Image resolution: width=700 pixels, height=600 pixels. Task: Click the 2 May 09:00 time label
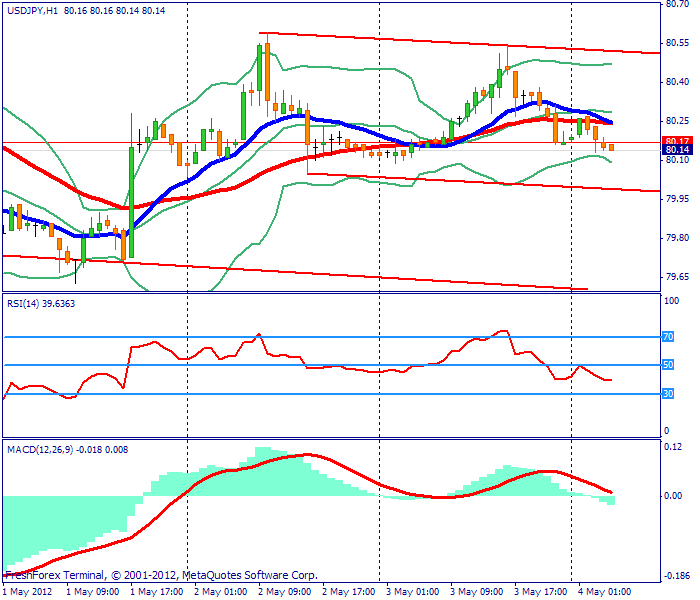pos(284,592)
